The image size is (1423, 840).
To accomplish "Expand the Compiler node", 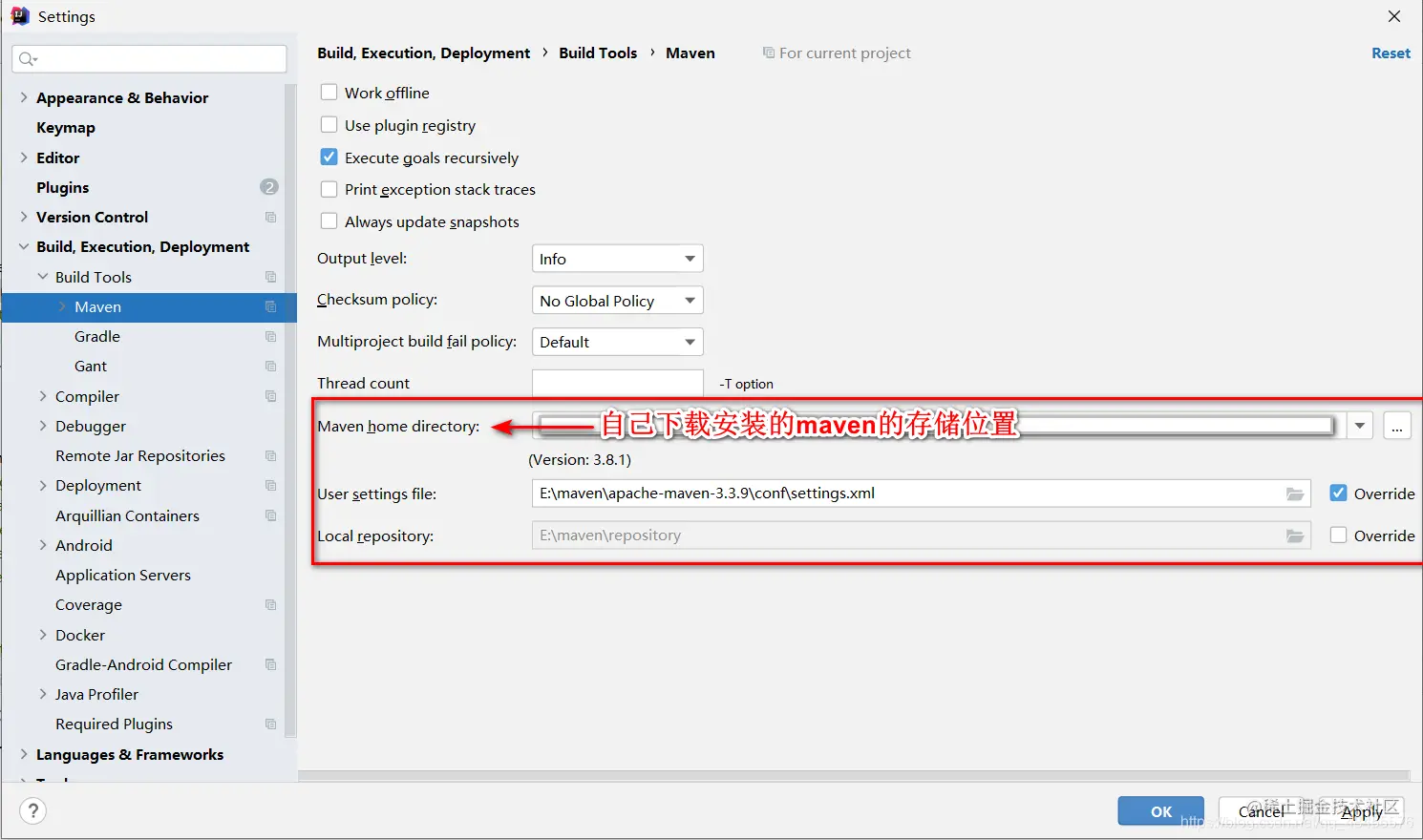I will pos(43,396).
